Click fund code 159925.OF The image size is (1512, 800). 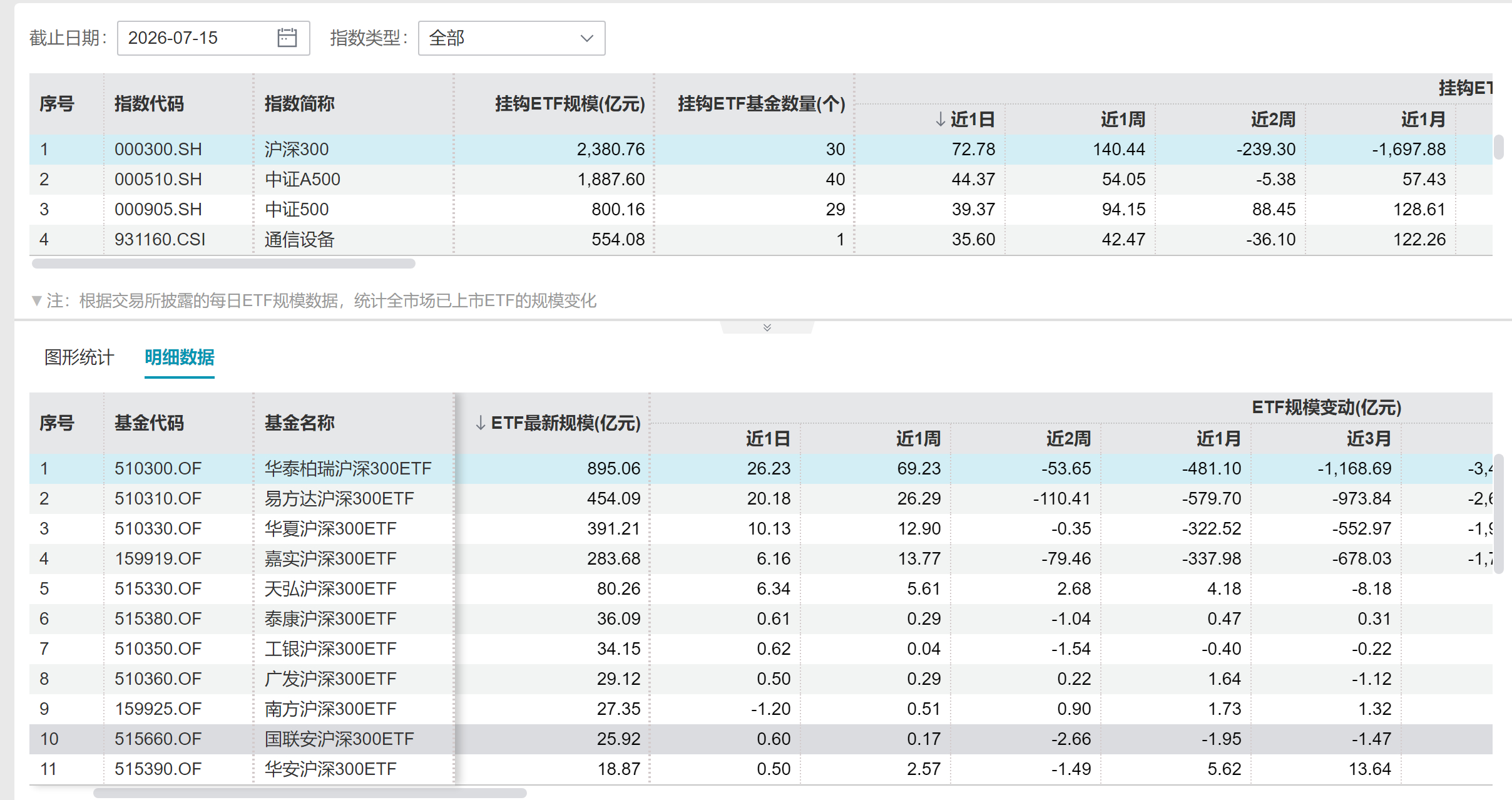pyautogui.click(x=158, y=709)
